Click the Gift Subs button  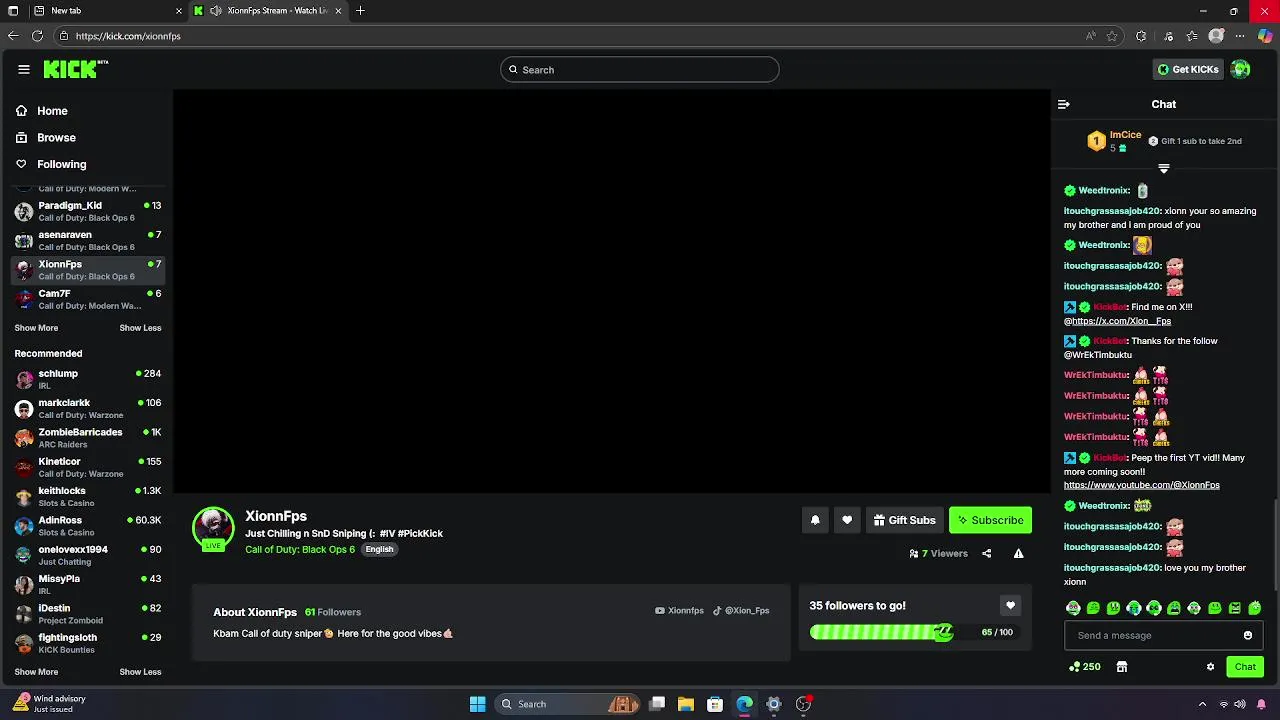[904, 520]
